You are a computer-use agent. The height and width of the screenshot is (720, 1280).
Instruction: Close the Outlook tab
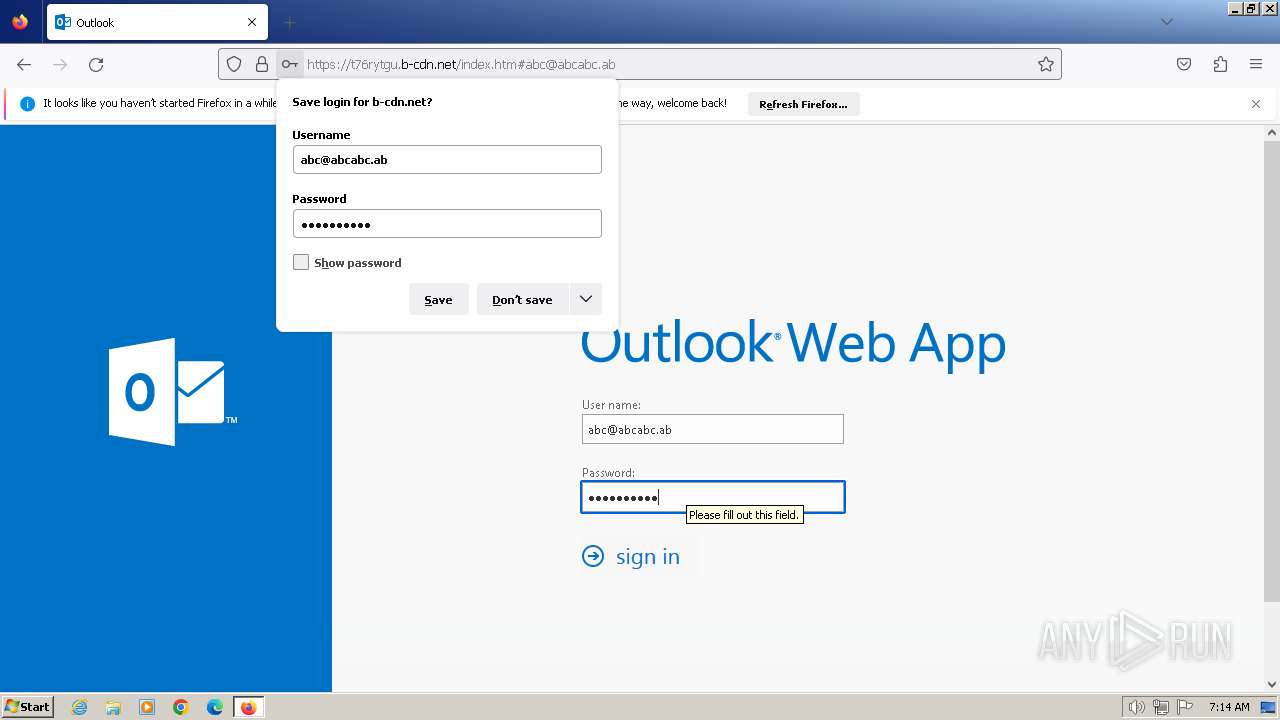coord(252,22)
